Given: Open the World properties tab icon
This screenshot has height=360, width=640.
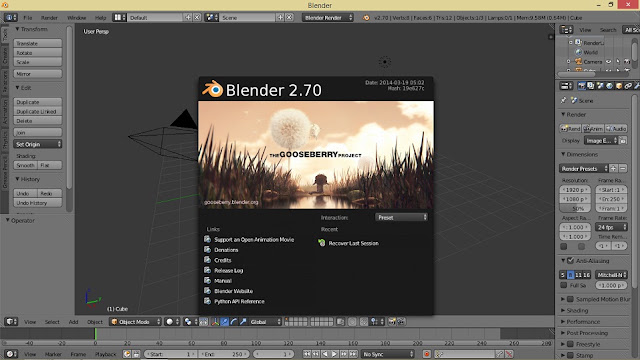Looking at the screenshot, I should (609, 86).
